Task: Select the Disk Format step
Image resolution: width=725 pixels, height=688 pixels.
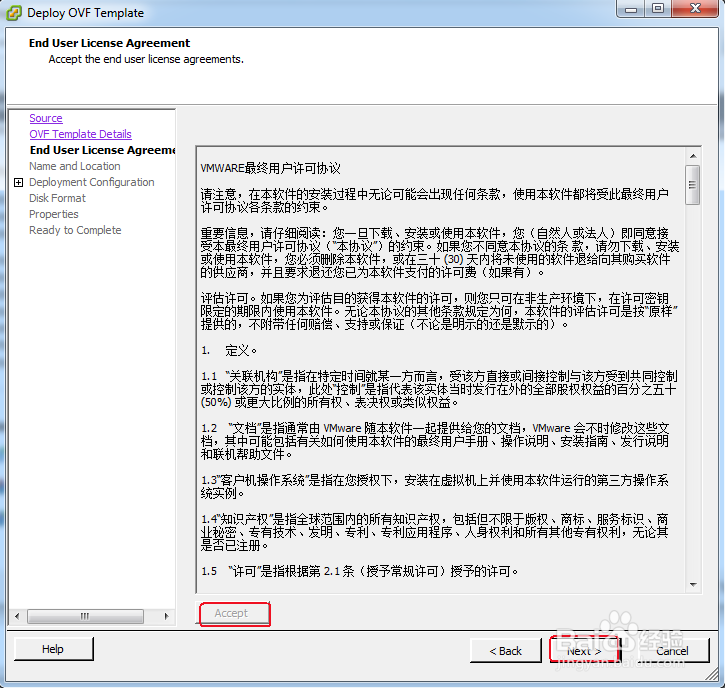Action: 57,198
